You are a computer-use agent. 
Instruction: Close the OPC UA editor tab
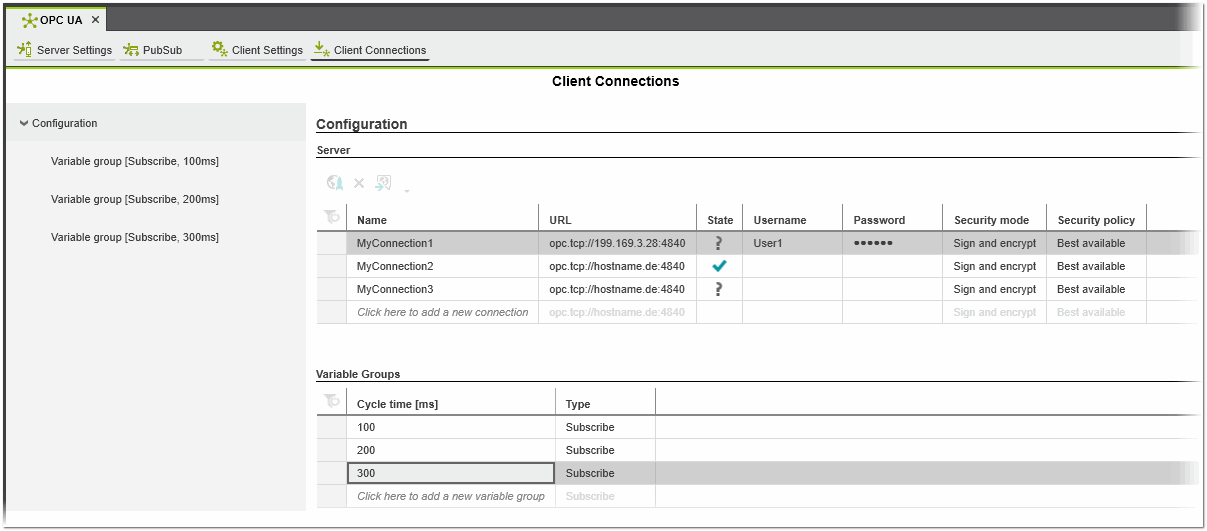[95, 20]
